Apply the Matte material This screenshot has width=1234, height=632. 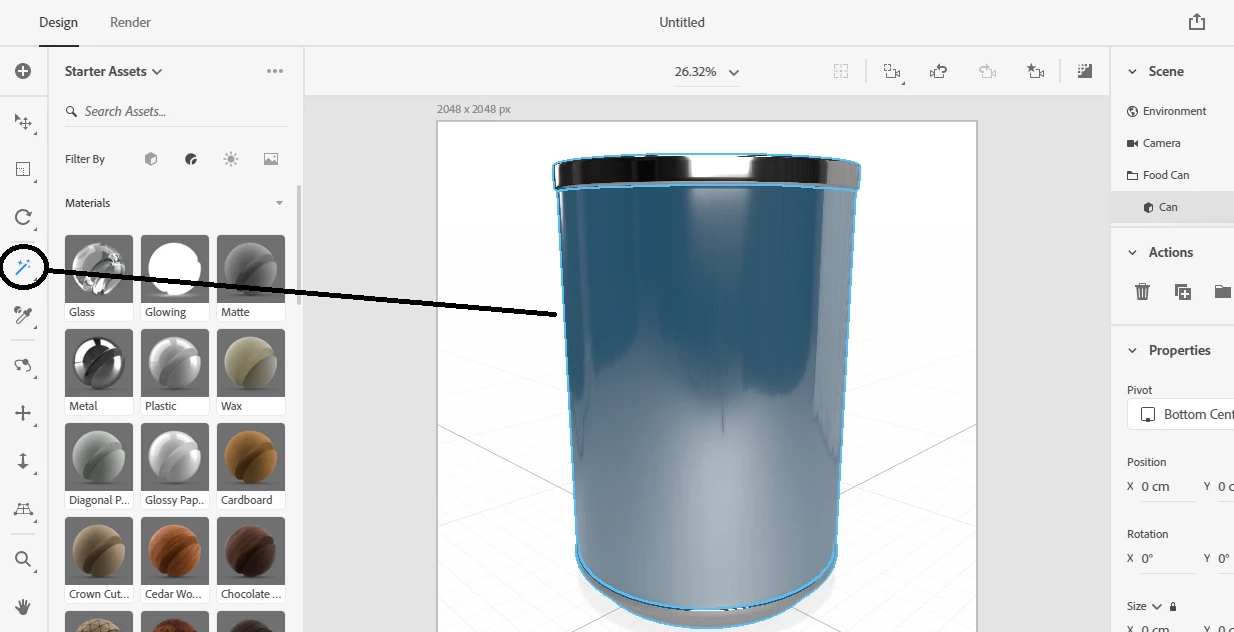tap(251, 278)
